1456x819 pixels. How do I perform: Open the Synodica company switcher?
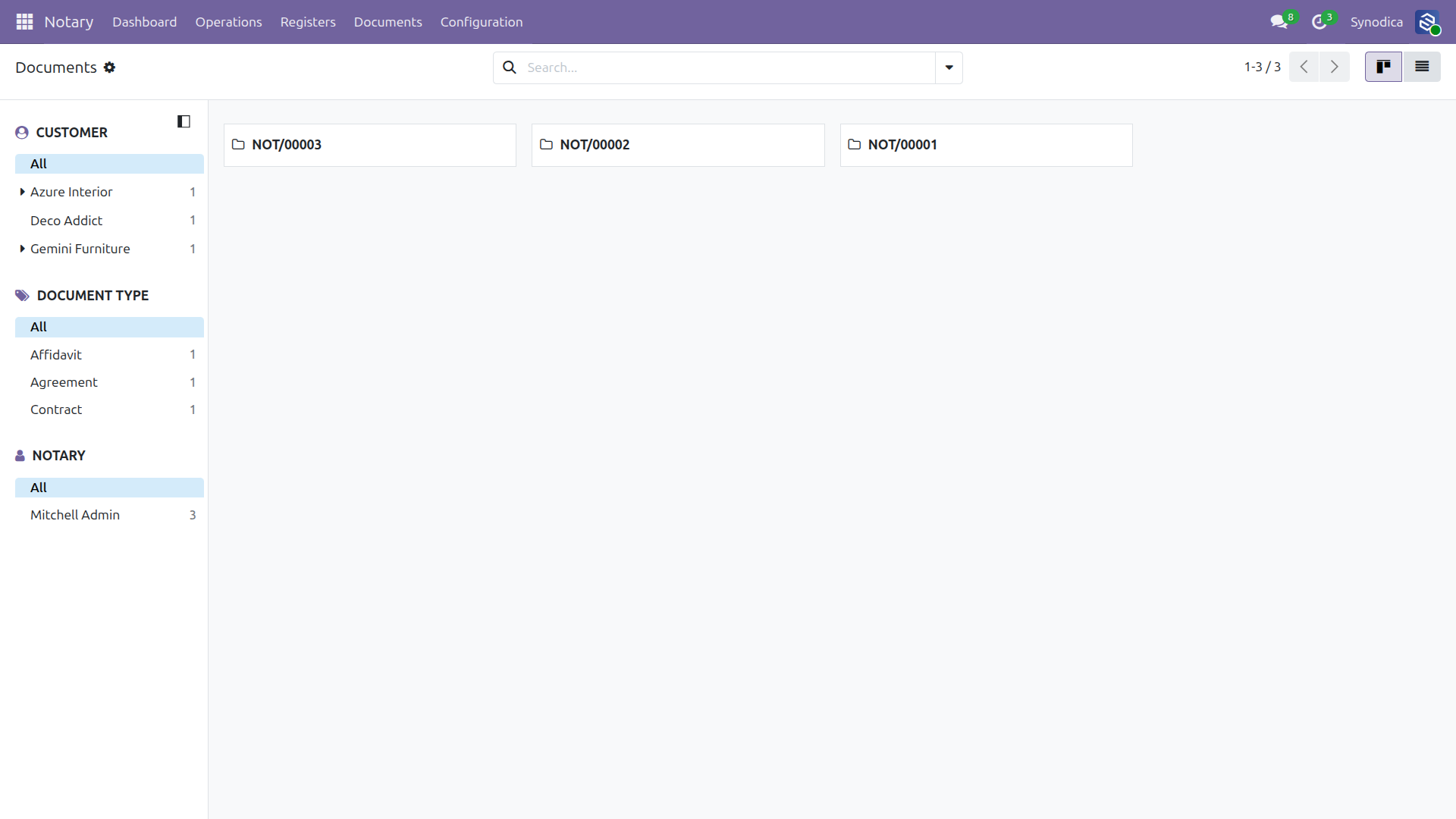(1376, 22)
